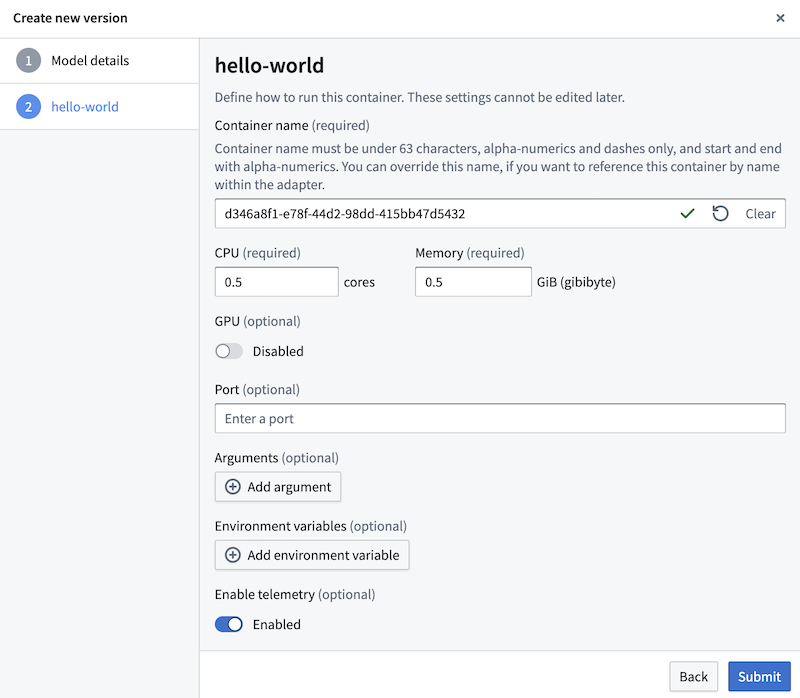The image size is (800, 698).
Task: Go Back to the previous step
Action: tap(693, 677)
